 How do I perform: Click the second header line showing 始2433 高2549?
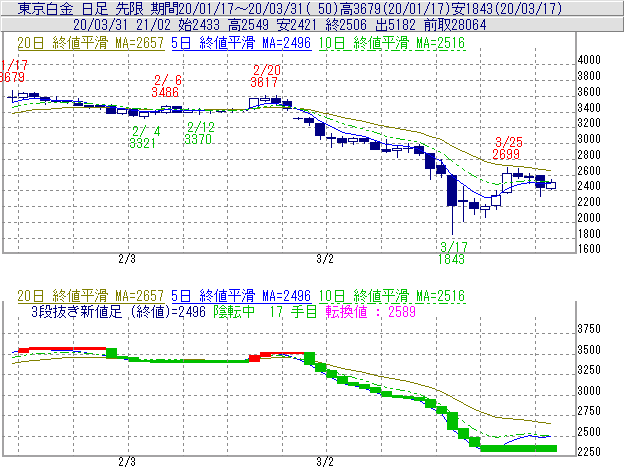(x=280, y=25)
